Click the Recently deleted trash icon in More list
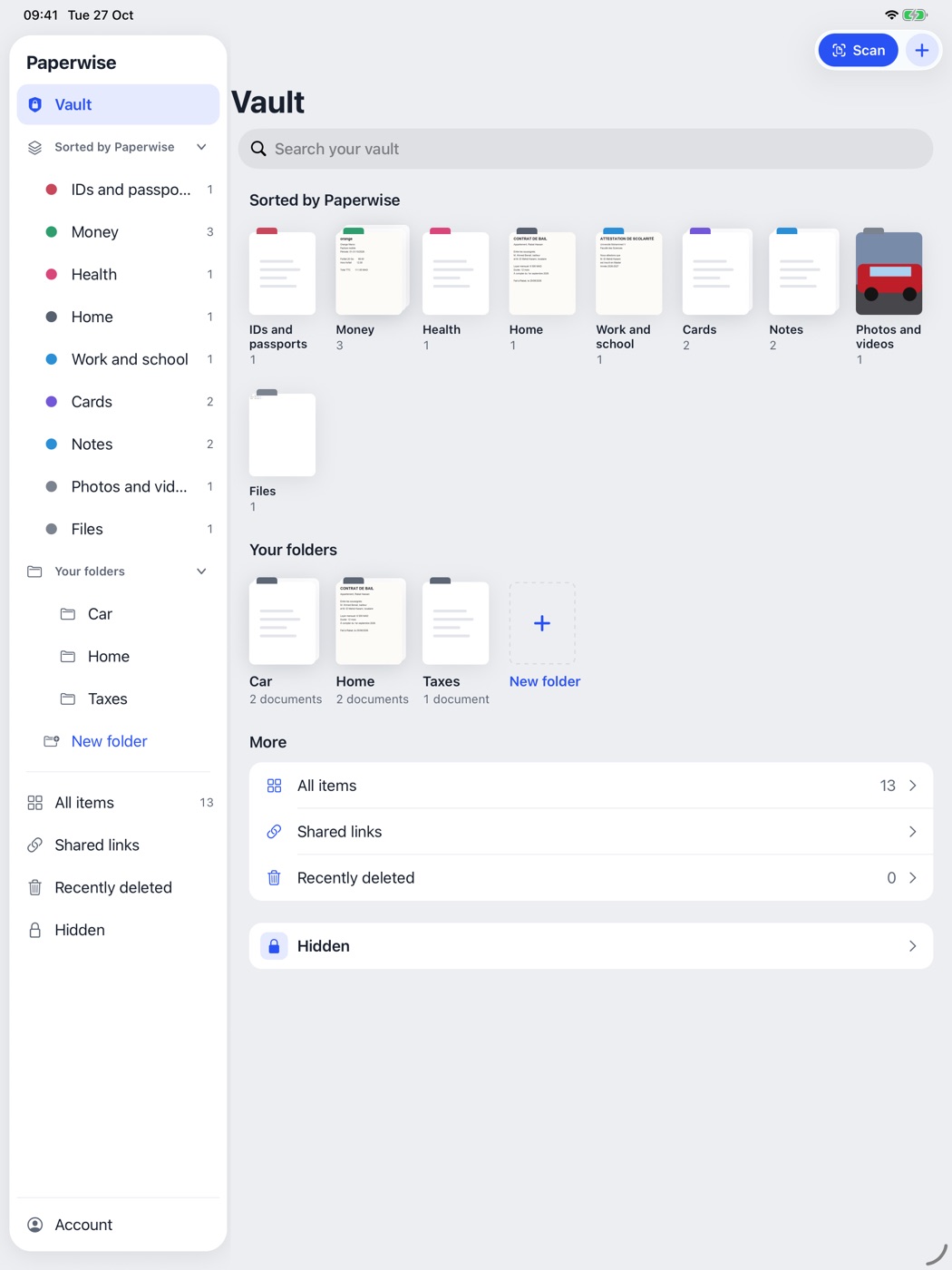The height and width of the screenshot is (1270, 952). [274, 878]
